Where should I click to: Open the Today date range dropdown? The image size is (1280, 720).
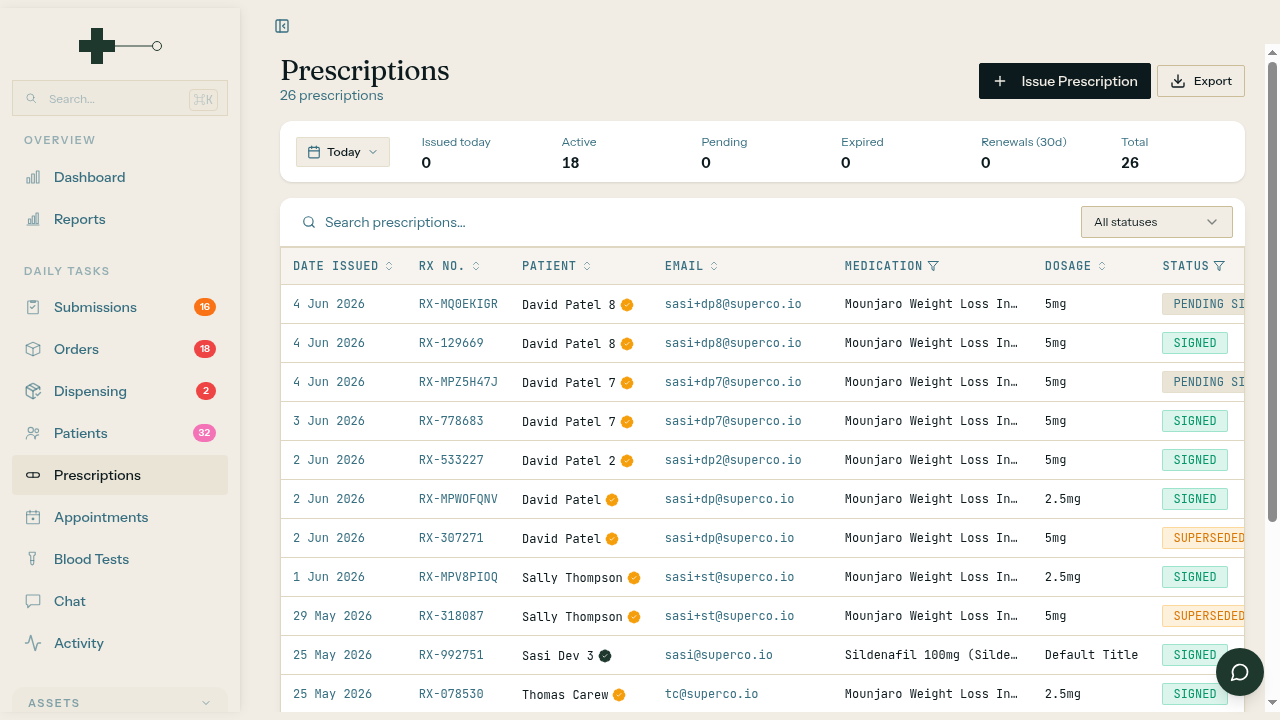[x=343, y=152]
